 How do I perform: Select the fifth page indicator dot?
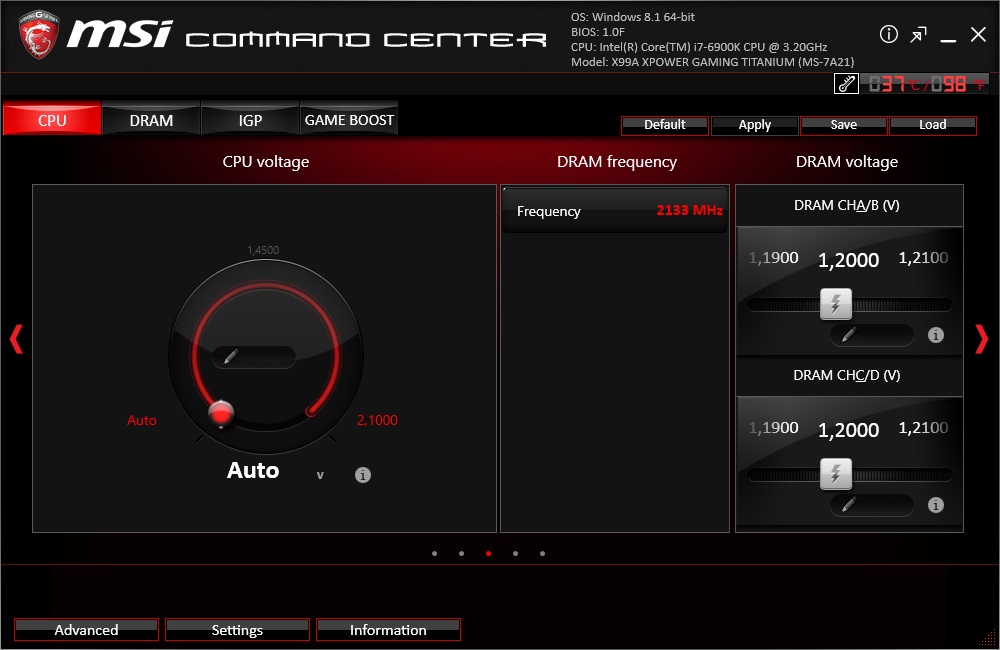click(542, 553)
